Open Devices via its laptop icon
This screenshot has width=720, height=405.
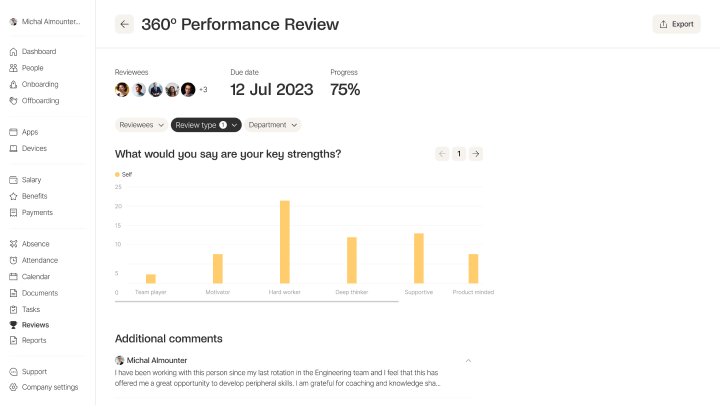coord(13,148)
